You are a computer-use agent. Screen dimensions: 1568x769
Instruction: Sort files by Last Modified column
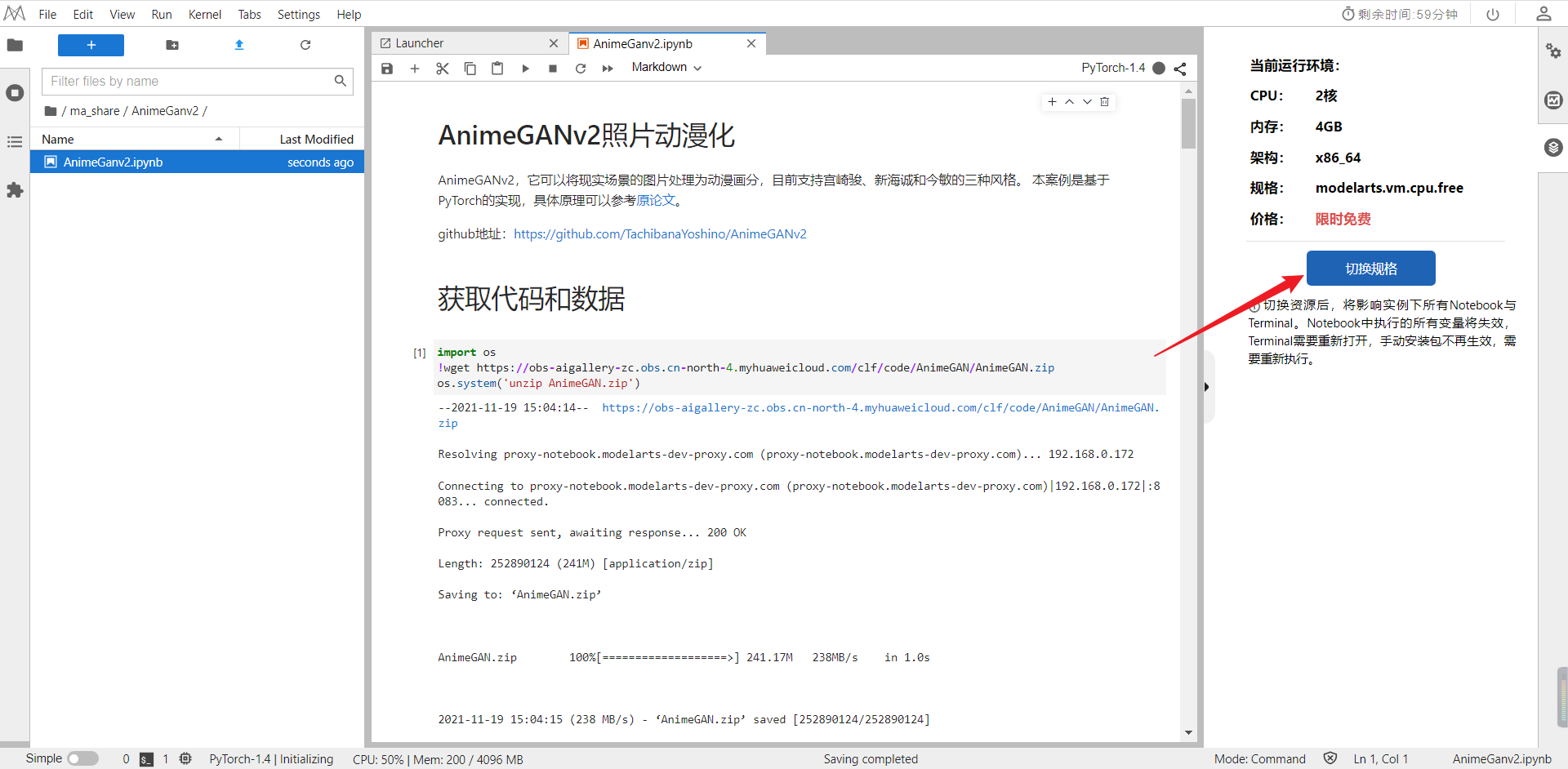pos(302,140)
